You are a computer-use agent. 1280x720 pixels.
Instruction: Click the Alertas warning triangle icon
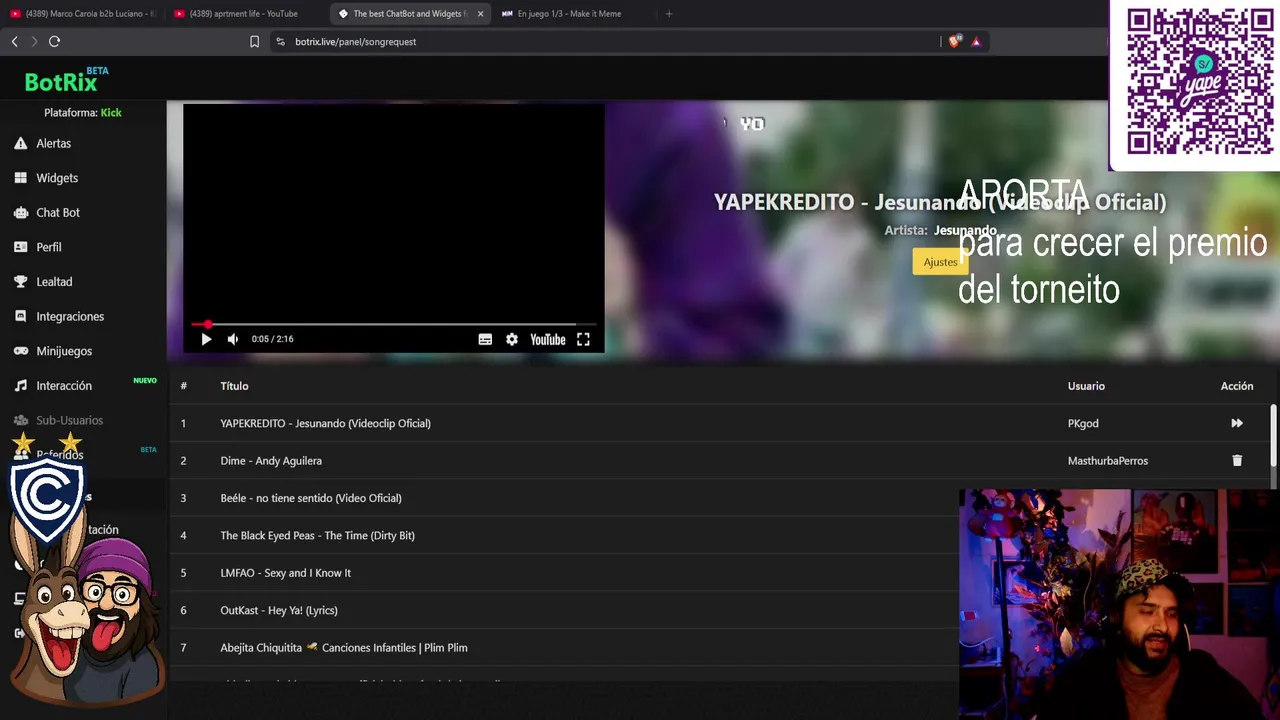20,143
